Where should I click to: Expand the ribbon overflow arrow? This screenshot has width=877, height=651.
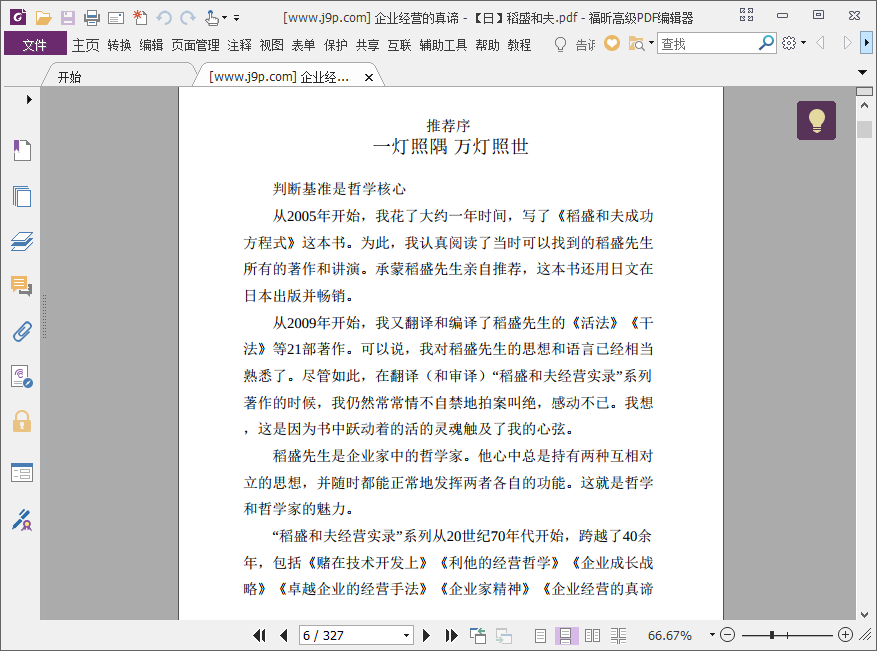click(867, 43)
